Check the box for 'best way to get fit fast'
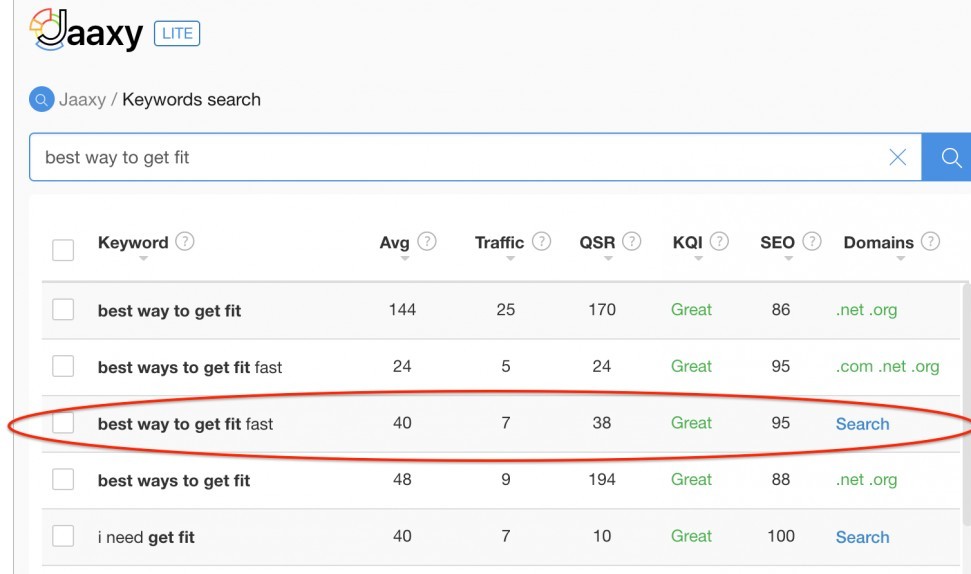Screen dimensions: 971x574 (63, 422)
